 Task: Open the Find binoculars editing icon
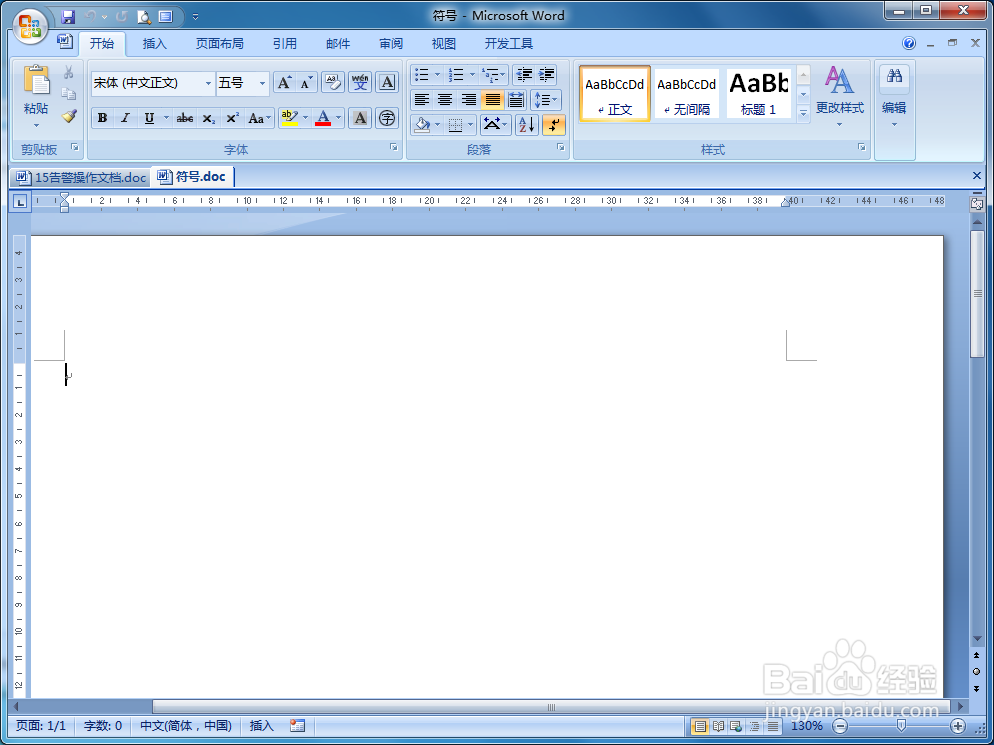tap(894, 77)
